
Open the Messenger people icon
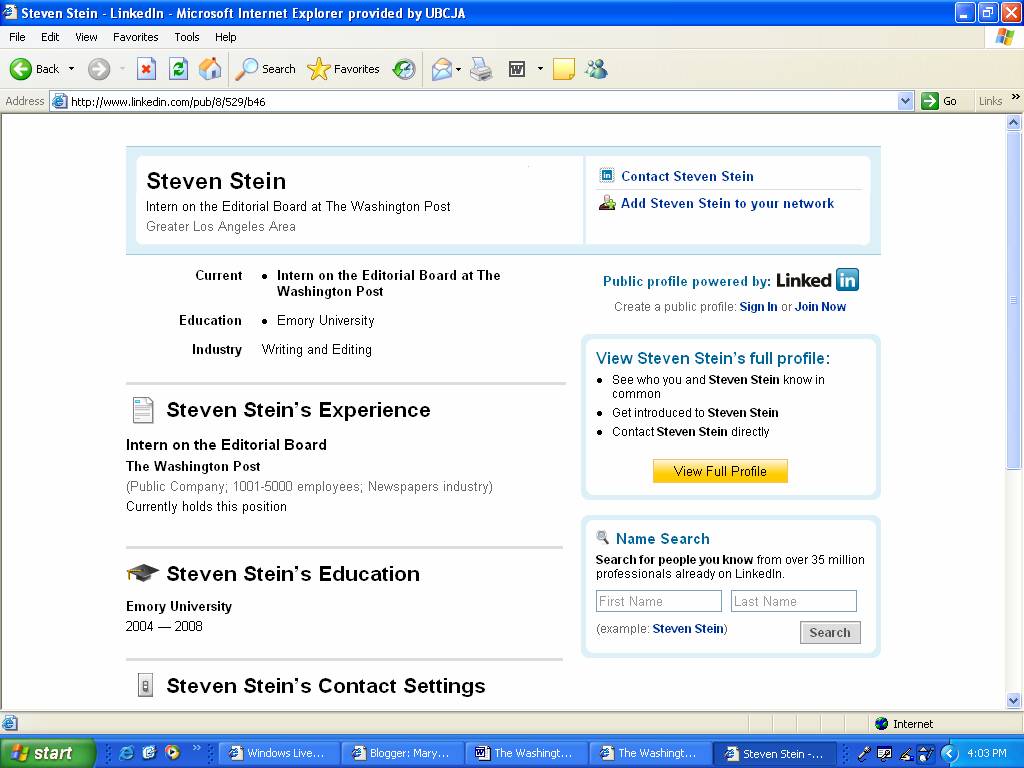tap(596, 69)
